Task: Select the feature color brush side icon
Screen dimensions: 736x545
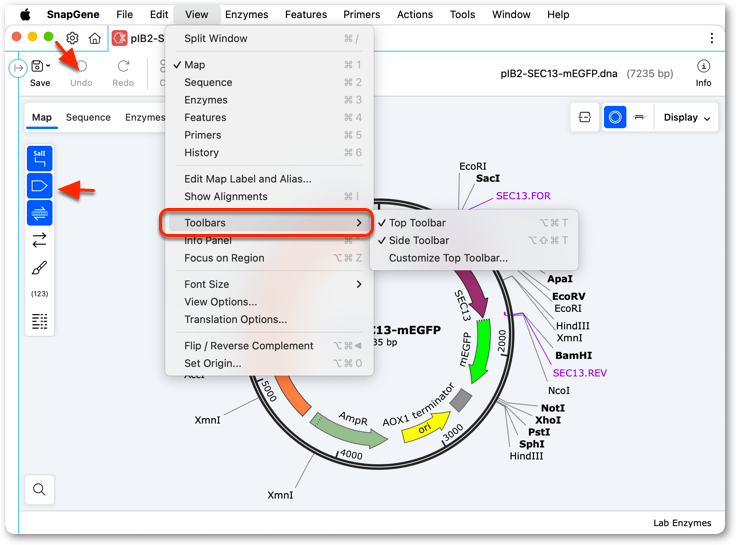Action: (x=39, y=268)
